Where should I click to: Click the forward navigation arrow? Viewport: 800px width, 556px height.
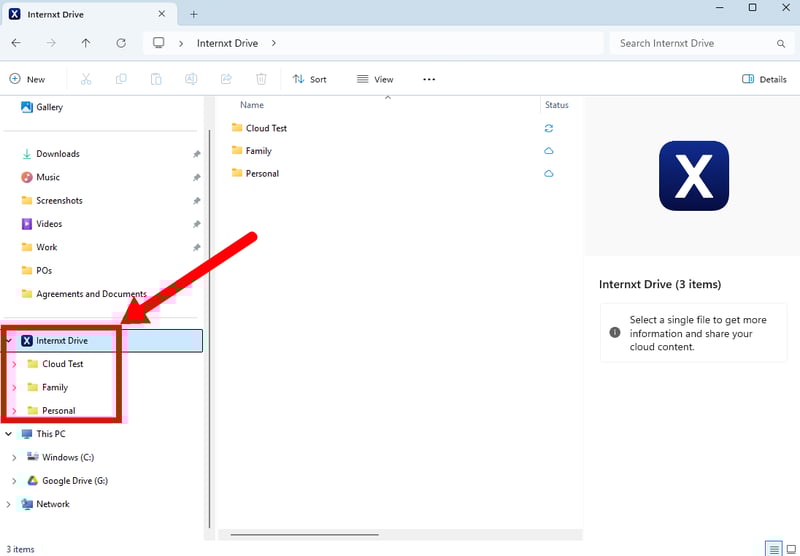[51, 43]
